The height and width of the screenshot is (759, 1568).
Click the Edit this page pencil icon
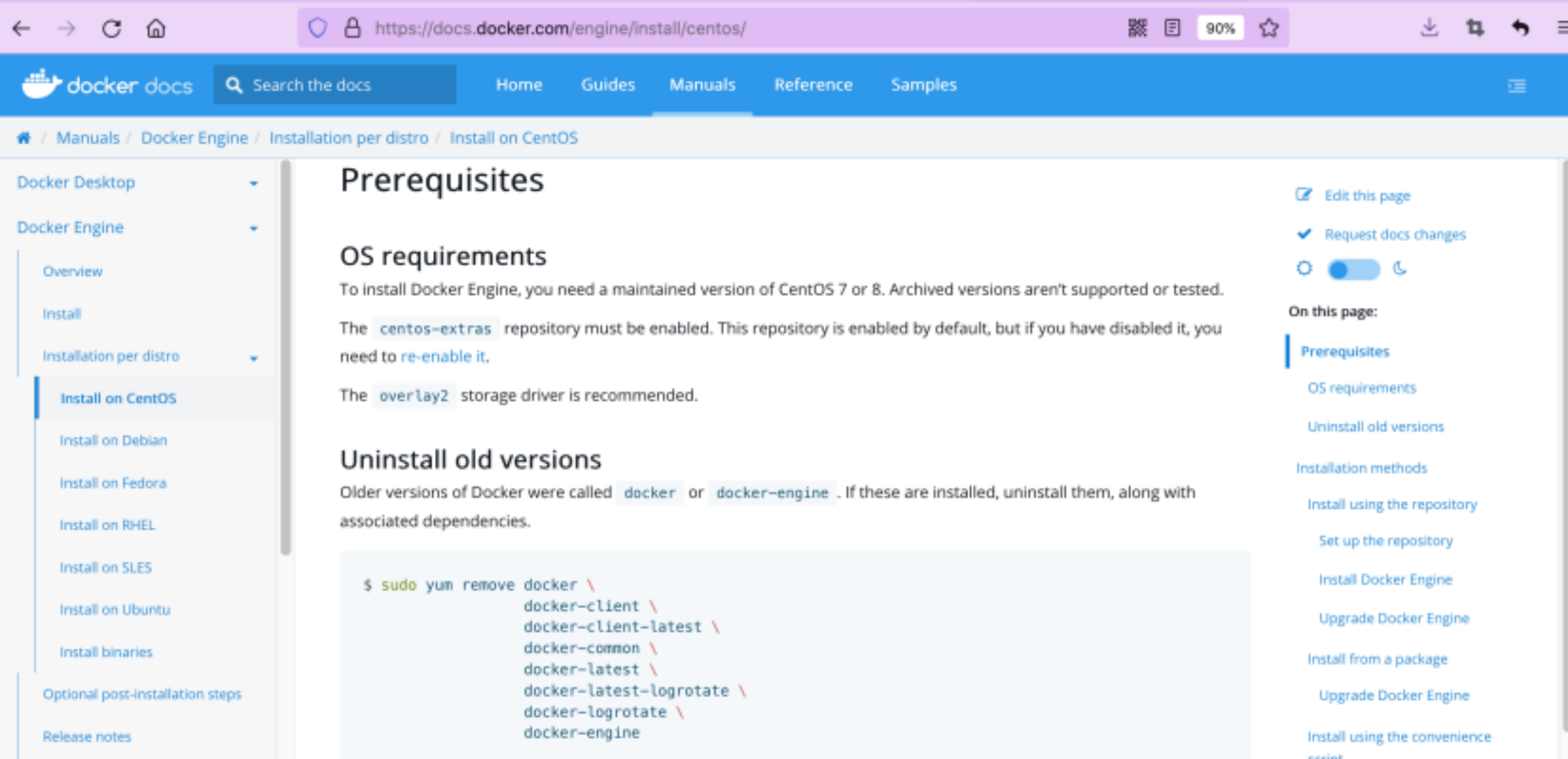1303,195
